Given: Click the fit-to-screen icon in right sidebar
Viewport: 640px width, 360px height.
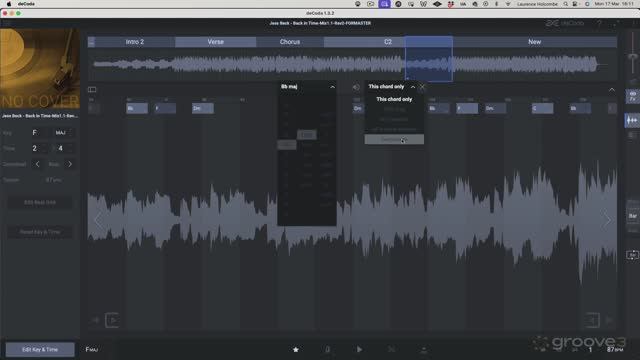Looking at the screenshot, I should (632, 255).
